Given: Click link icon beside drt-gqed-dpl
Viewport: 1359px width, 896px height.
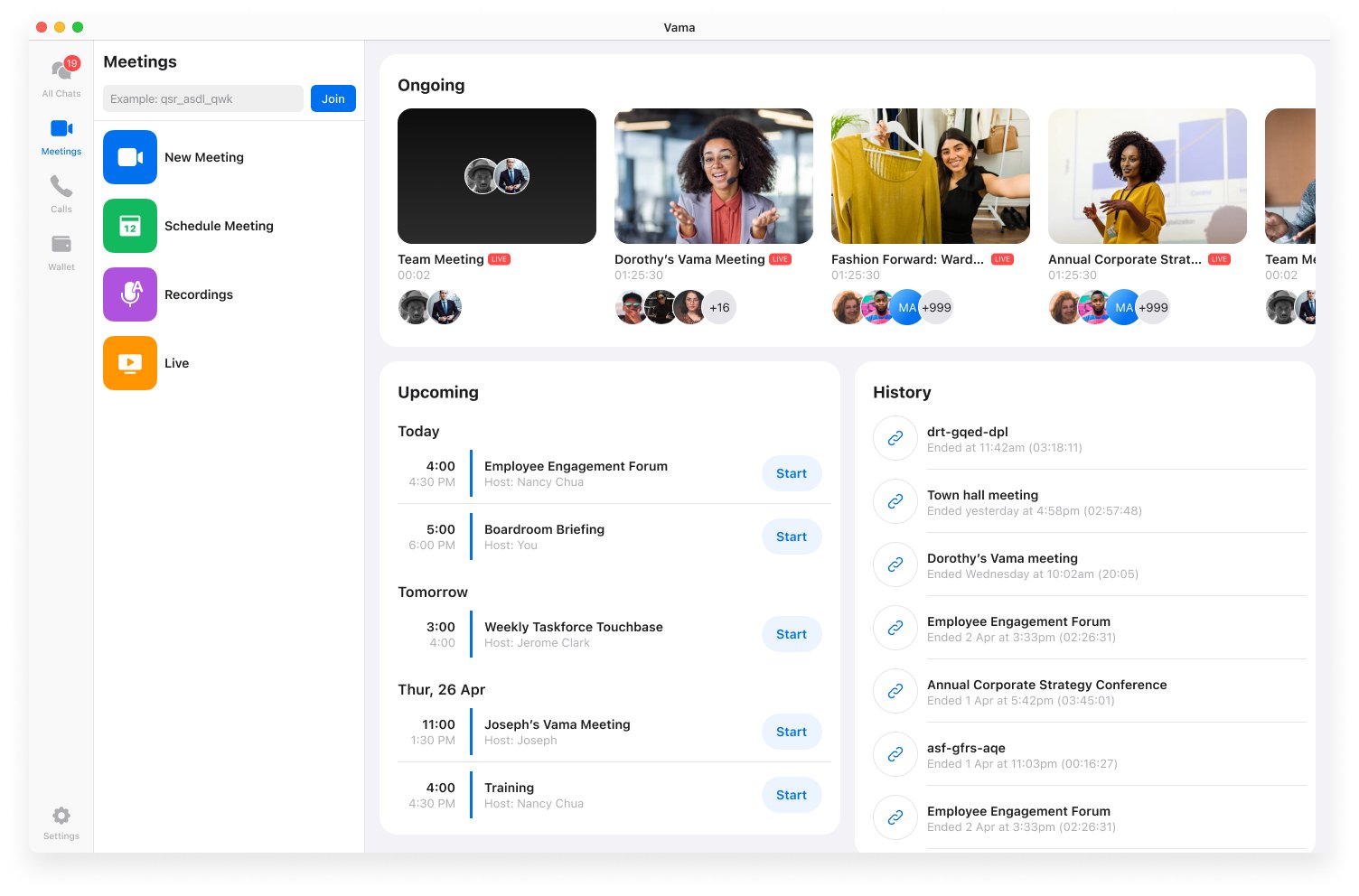Looking at the screenshot, I should [x=895, y=438].
